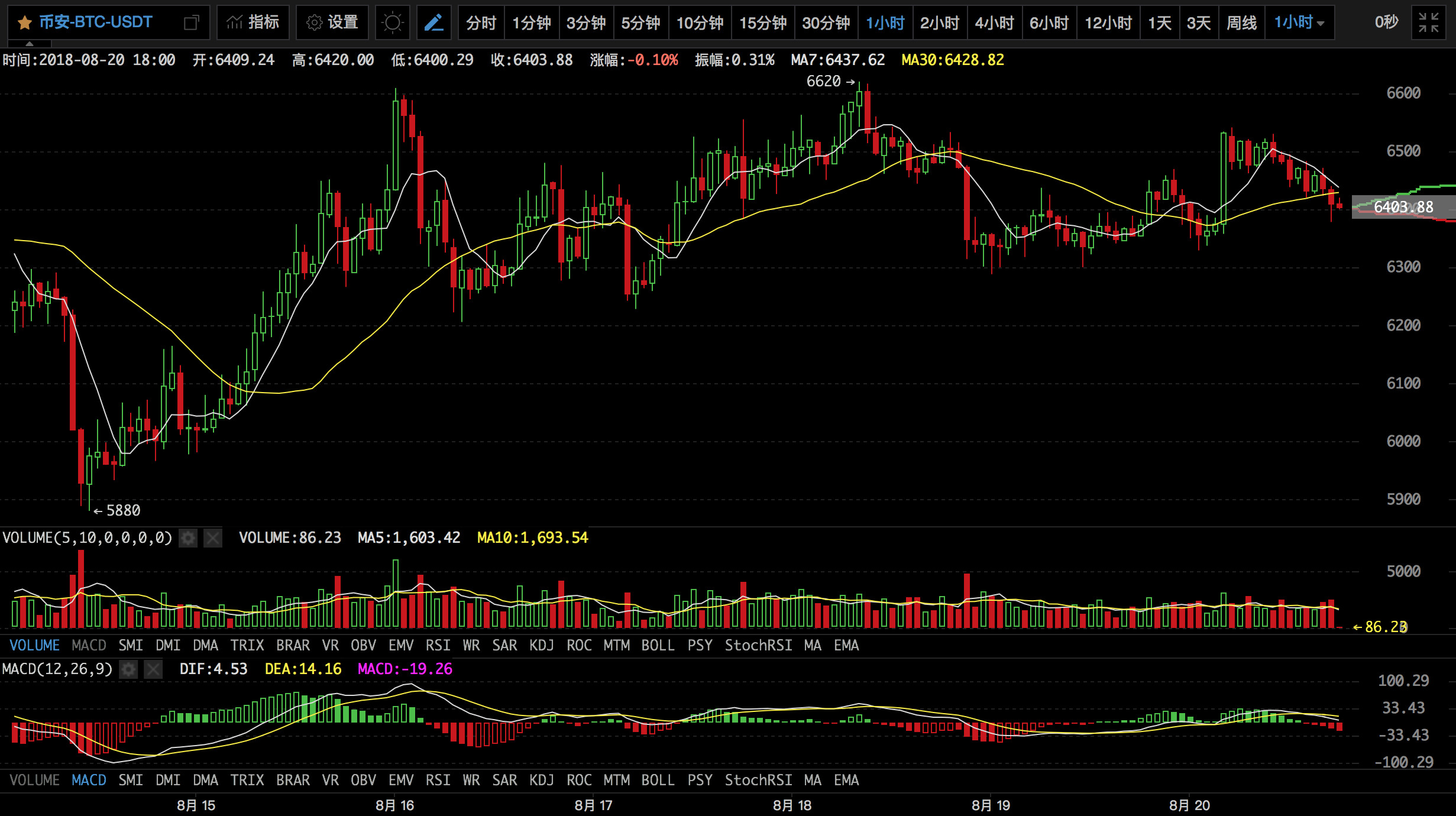
Task: Select WR in the MACD panel indicator row
Action: tap(471, 780)
